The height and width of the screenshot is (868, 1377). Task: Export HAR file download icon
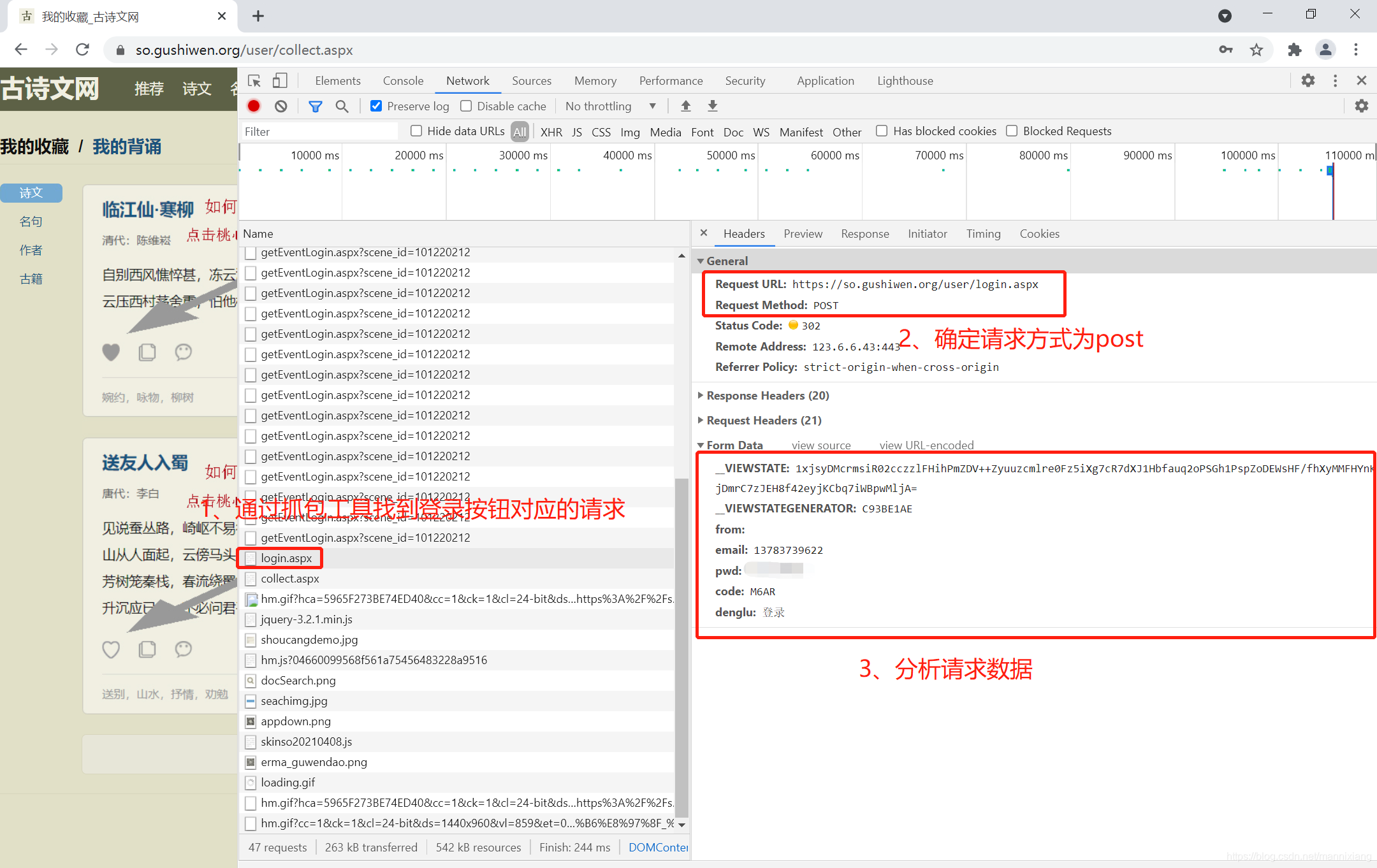(713, 106)
